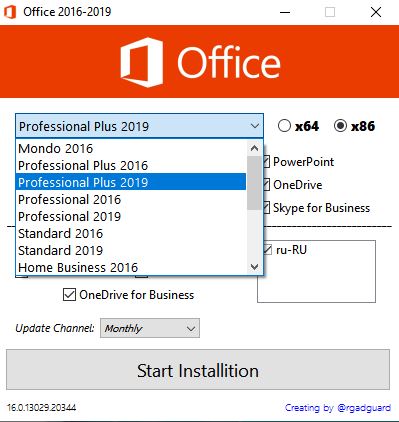Toggle the Skype for Business checkbox
Image resolution: width=399 pixels, height=422 pixels.
point(266,208)
